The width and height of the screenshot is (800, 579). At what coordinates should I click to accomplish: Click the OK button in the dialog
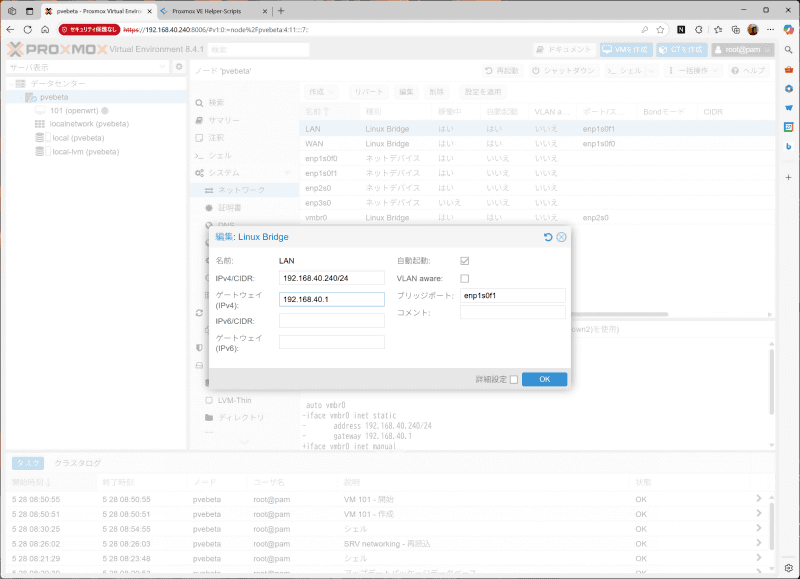point(544,379)
